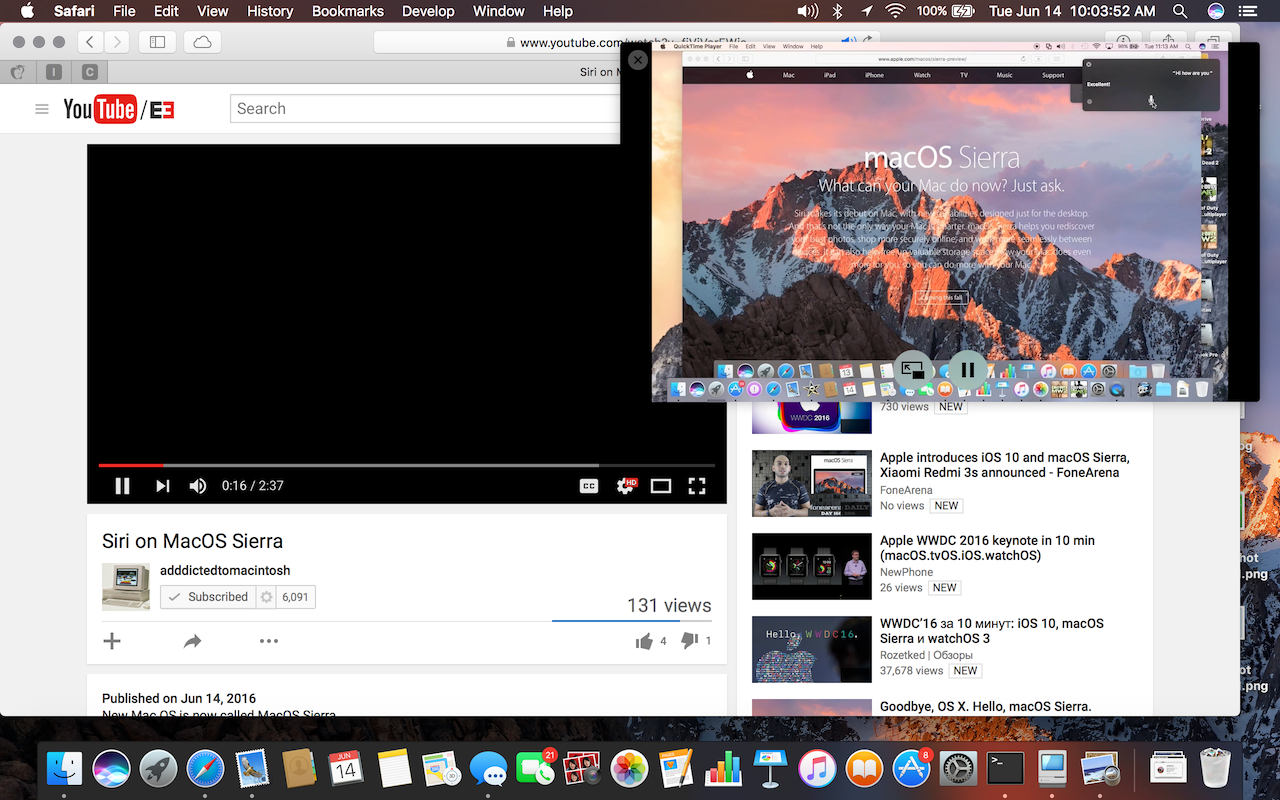The width and height of the screenshot is (1280, 800).
Task: Open Launchpad from the Dock
Action: [x=159, y=769]
